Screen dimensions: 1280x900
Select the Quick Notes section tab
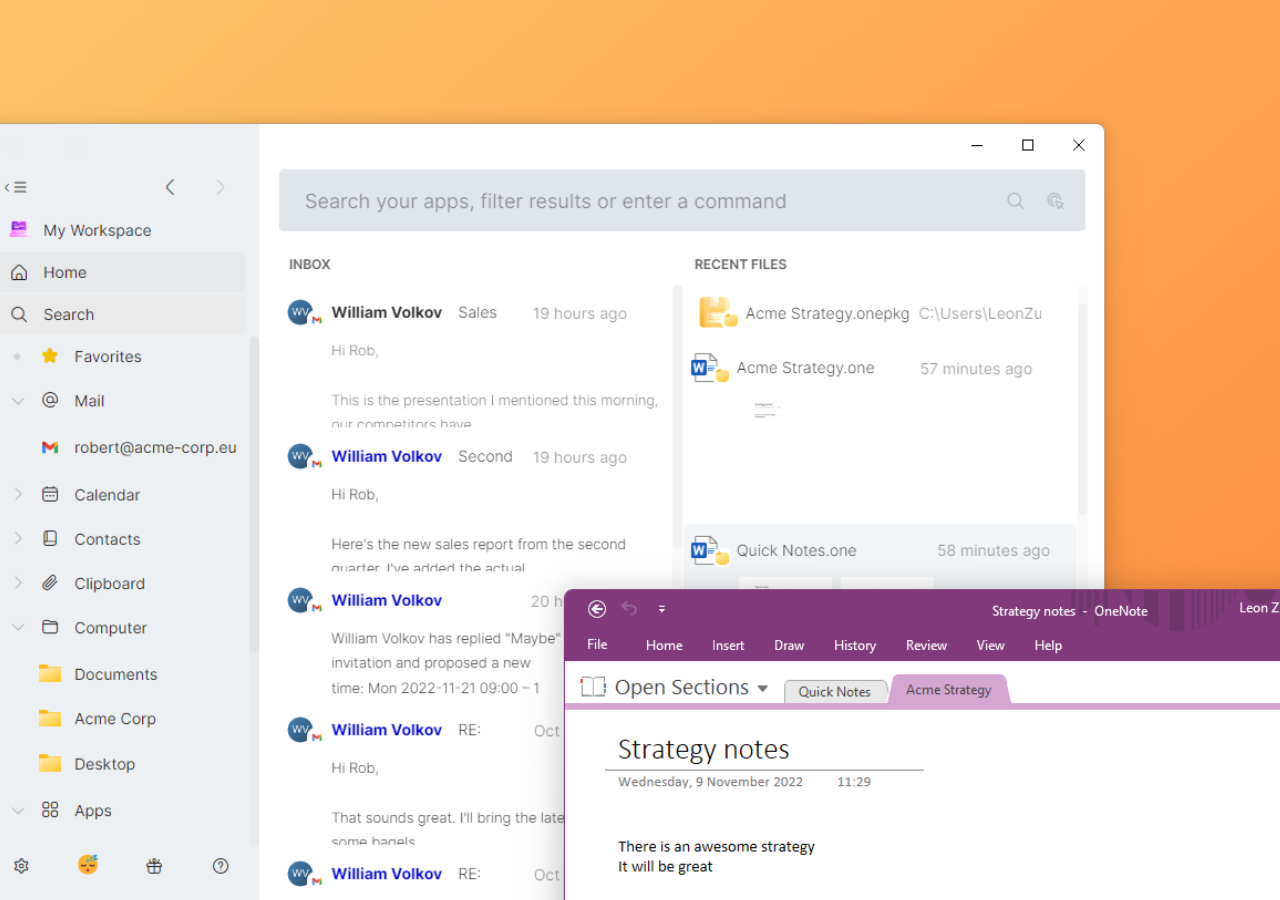(x=835, y=691)
